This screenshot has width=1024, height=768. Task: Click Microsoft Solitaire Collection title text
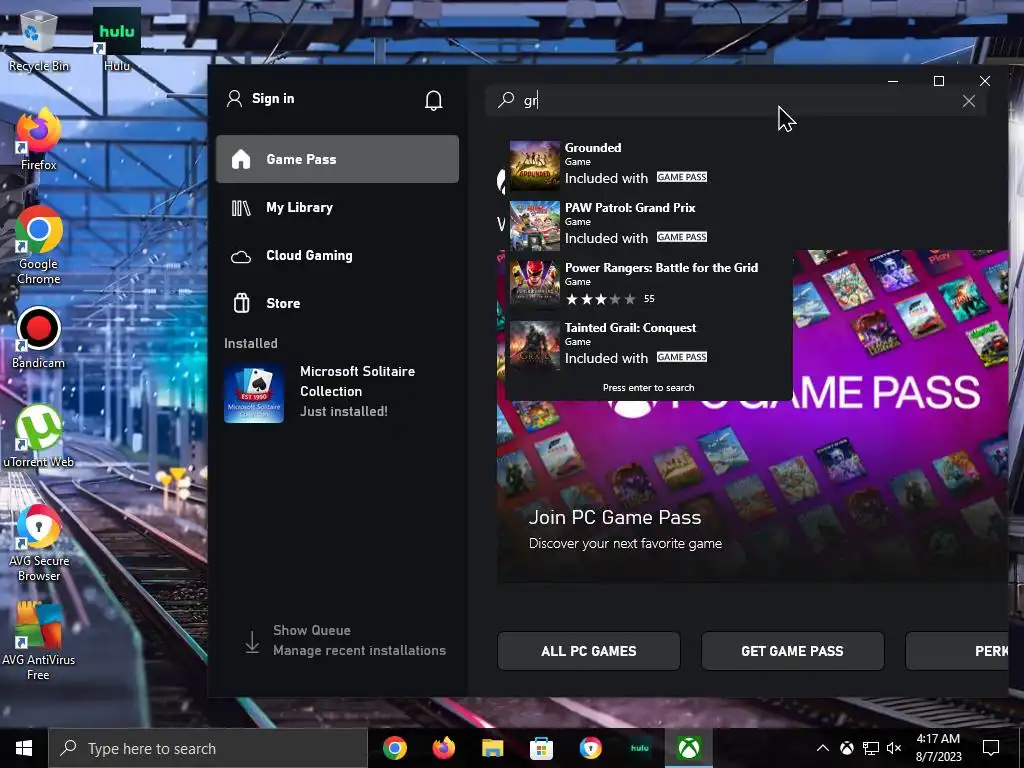pos(357,381)
